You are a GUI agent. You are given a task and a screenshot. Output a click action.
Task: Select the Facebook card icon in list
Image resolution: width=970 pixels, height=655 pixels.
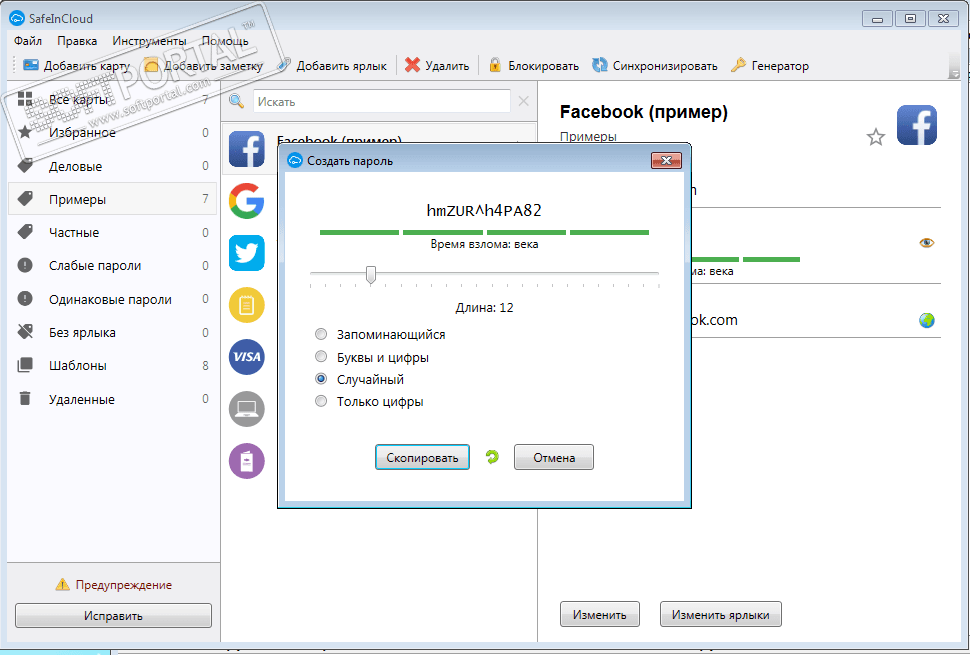tap(247, 149)
